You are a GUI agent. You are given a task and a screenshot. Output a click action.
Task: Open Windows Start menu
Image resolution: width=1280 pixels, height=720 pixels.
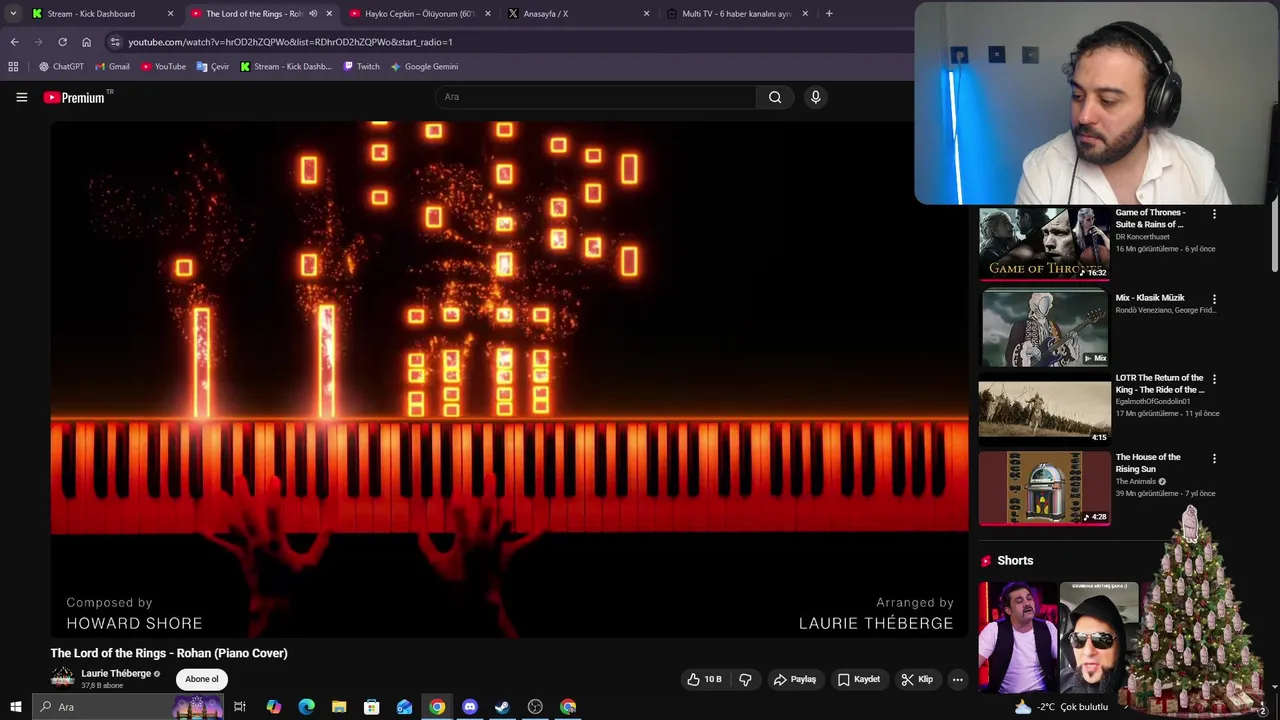(15, 707)
